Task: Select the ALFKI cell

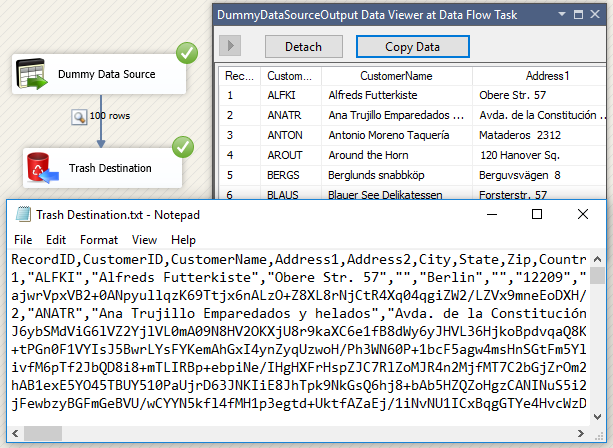Action: tap(290, 95)
